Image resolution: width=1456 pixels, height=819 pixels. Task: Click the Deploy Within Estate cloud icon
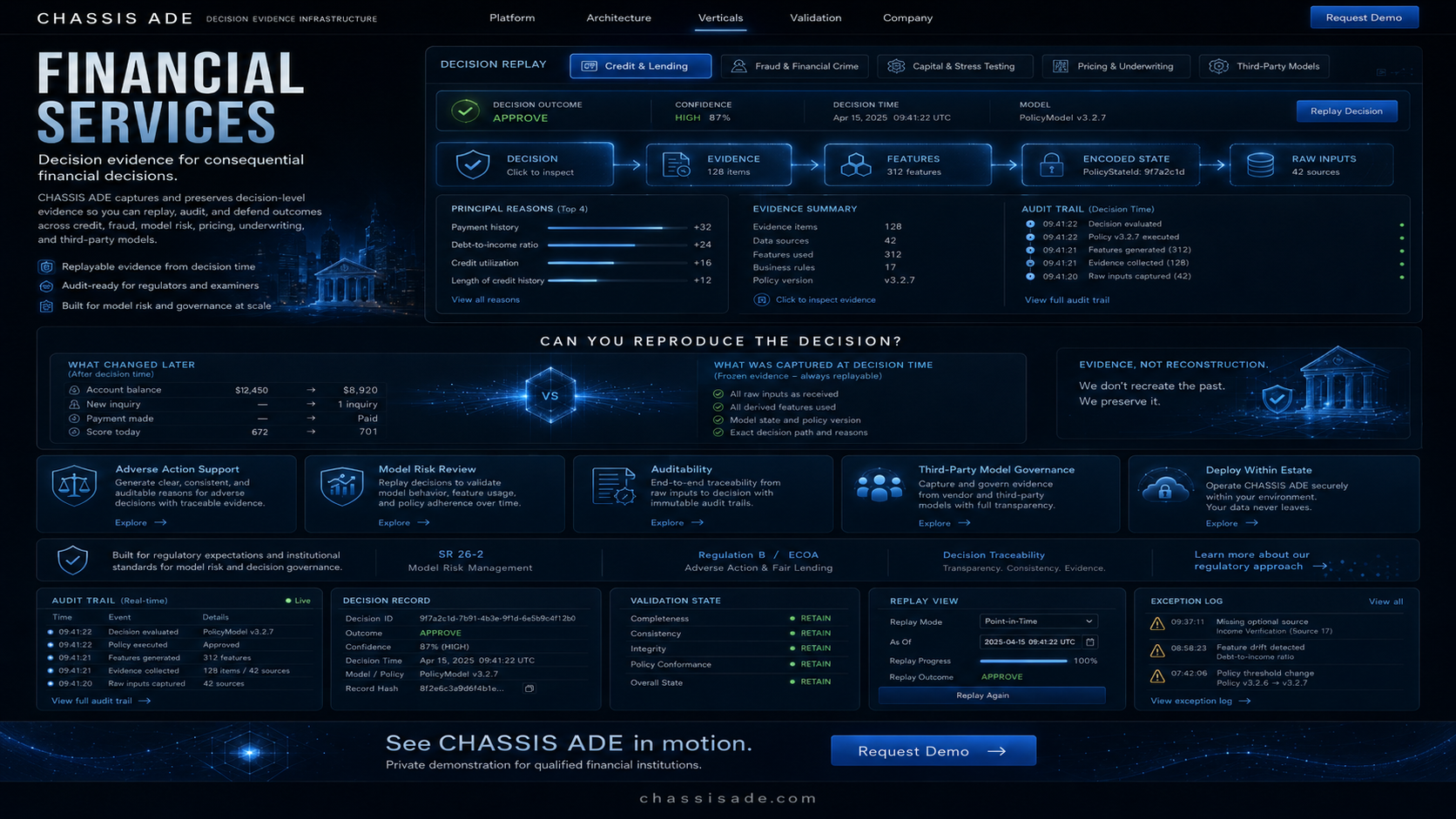1165,487
